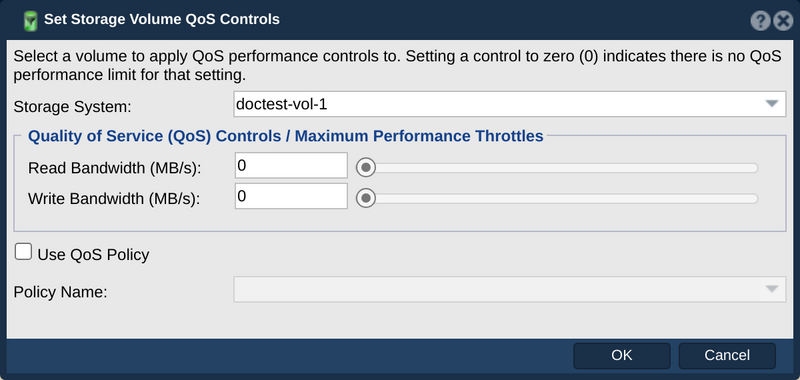Open the Policy Name dropdown field
Screen dimensions: 800x380
[x=510, y=289]
